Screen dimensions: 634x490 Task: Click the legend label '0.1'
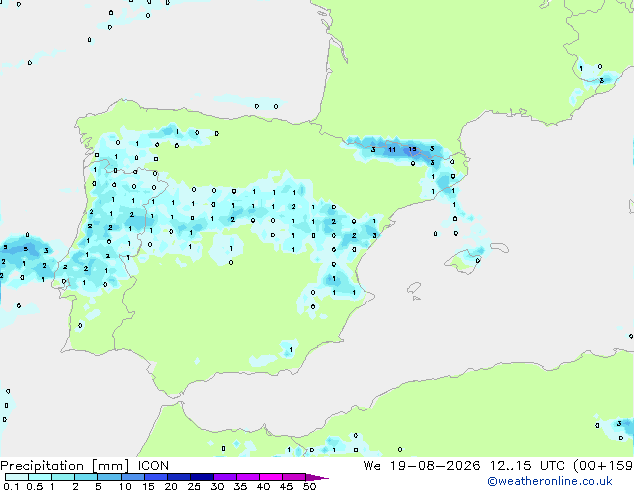click(x=11, y=486)
